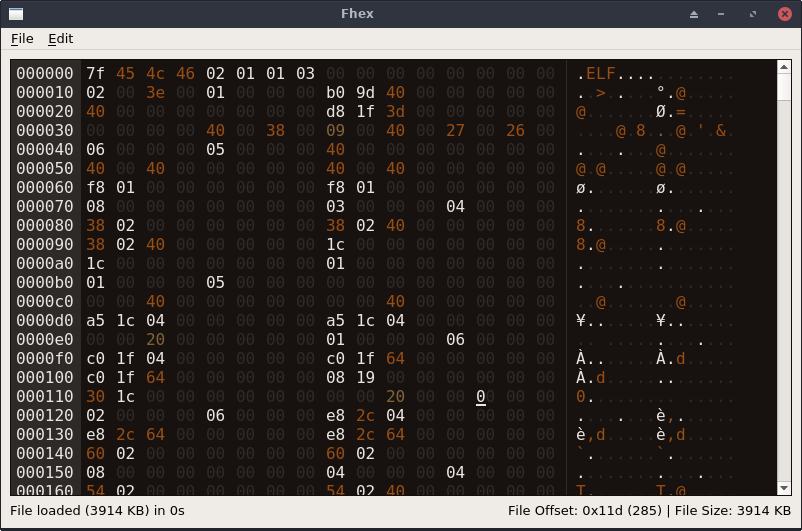Select byte 20 in row 0000e0
This screenshot has height=531, width=802.
[x=155, y=340]
